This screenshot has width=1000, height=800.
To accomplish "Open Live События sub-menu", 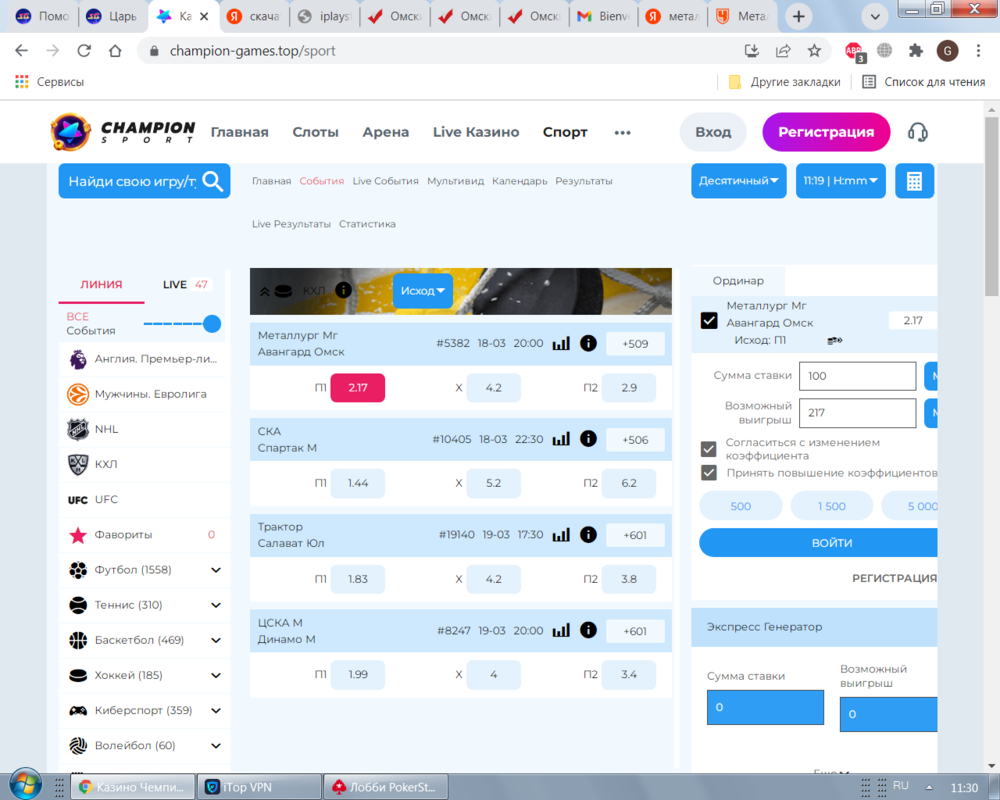I will 385,181.
